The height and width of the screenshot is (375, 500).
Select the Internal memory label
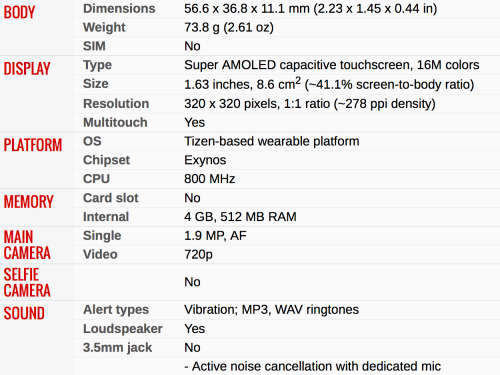coord(106,217)
